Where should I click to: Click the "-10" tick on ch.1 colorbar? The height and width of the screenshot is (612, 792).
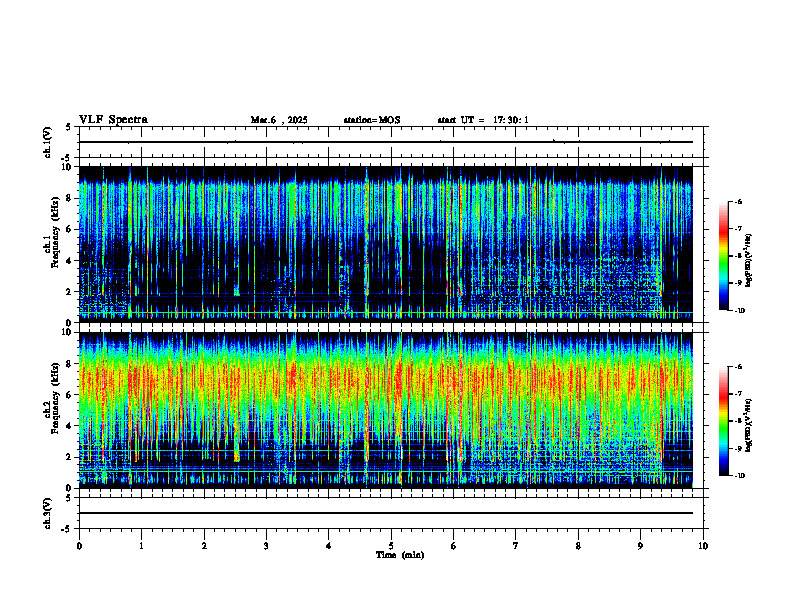[739, 311]
